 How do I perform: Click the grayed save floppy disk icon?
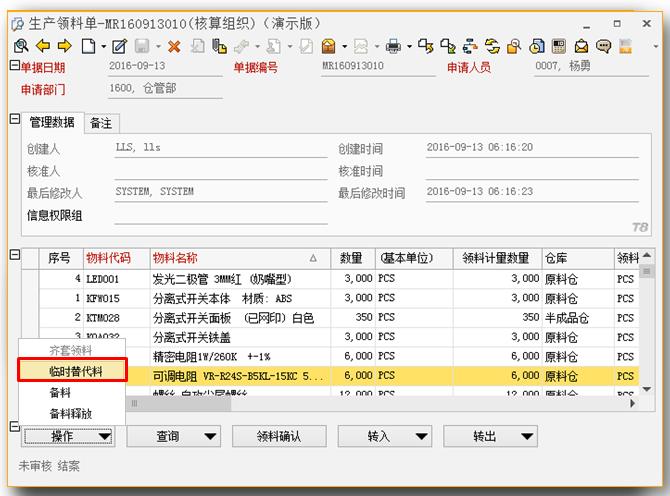pyautogui.click(x=142, y=46)
